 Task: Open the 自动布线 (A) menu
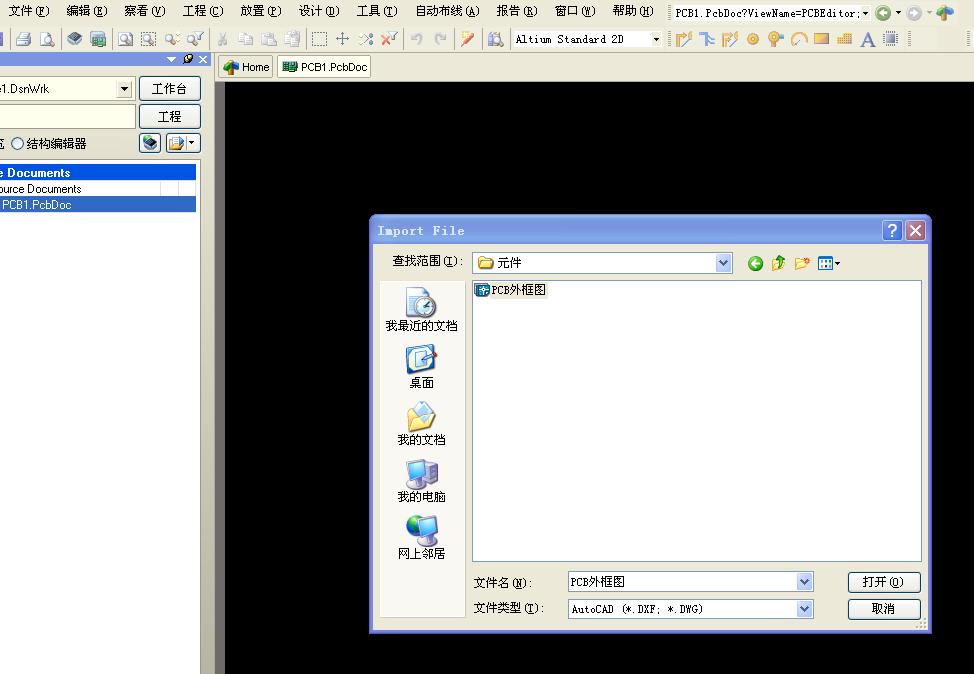tap(447, 11)
